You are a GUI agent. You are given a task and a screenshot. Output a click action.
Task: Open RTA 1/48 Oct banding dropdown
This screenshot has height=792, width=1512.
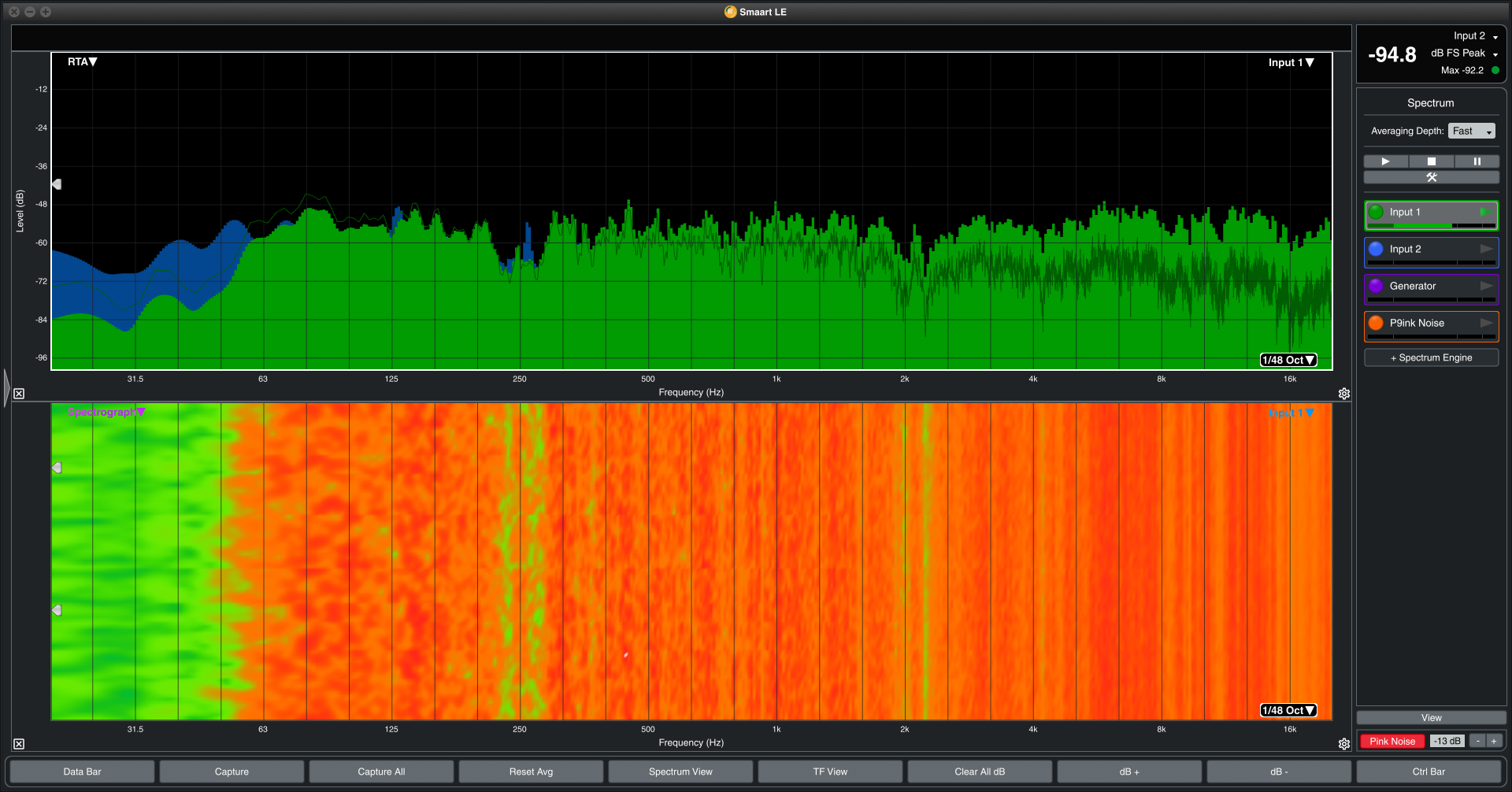1288,360
